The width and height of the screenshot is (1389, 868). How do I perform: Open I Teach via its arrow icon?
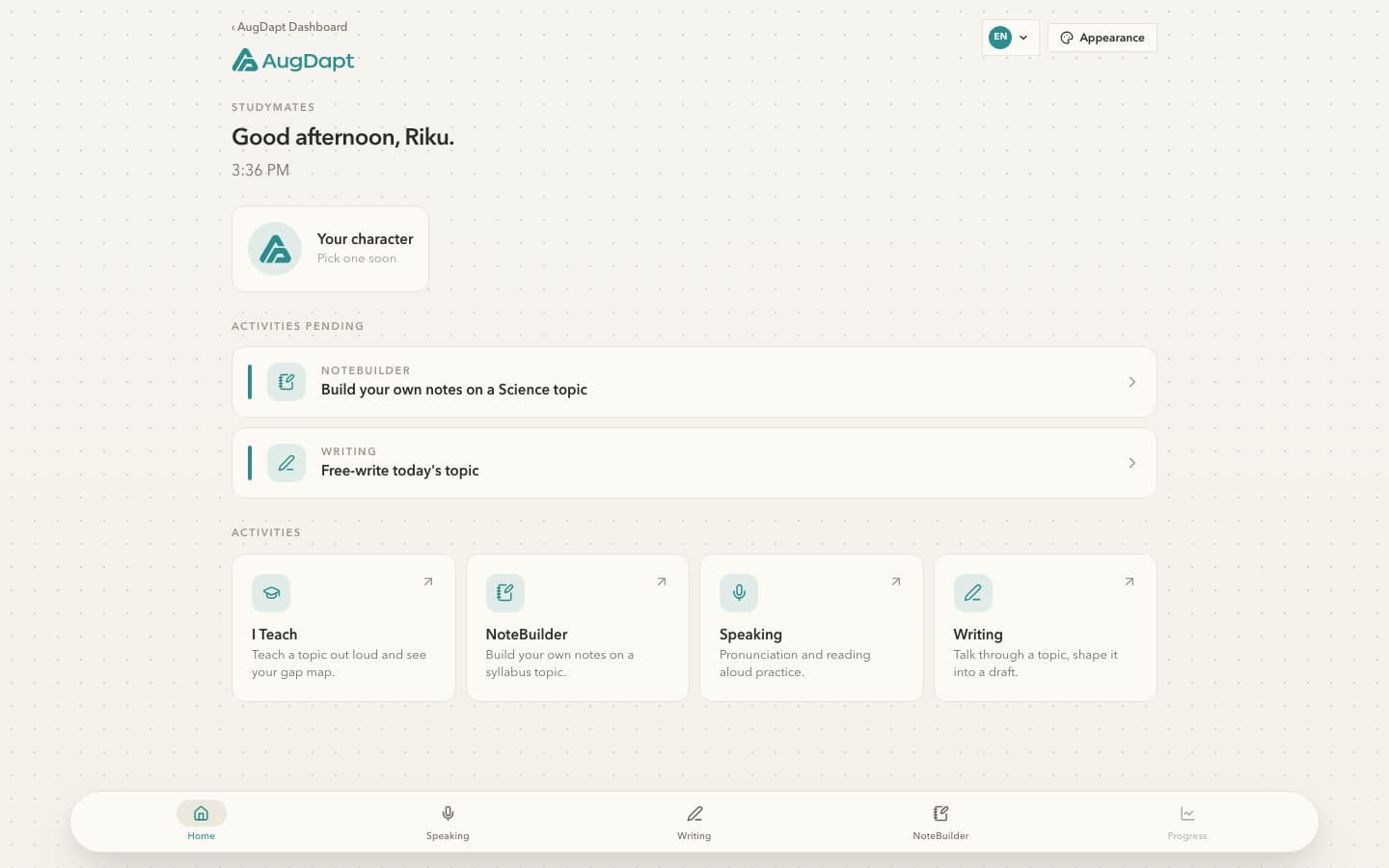coord(428,582)
